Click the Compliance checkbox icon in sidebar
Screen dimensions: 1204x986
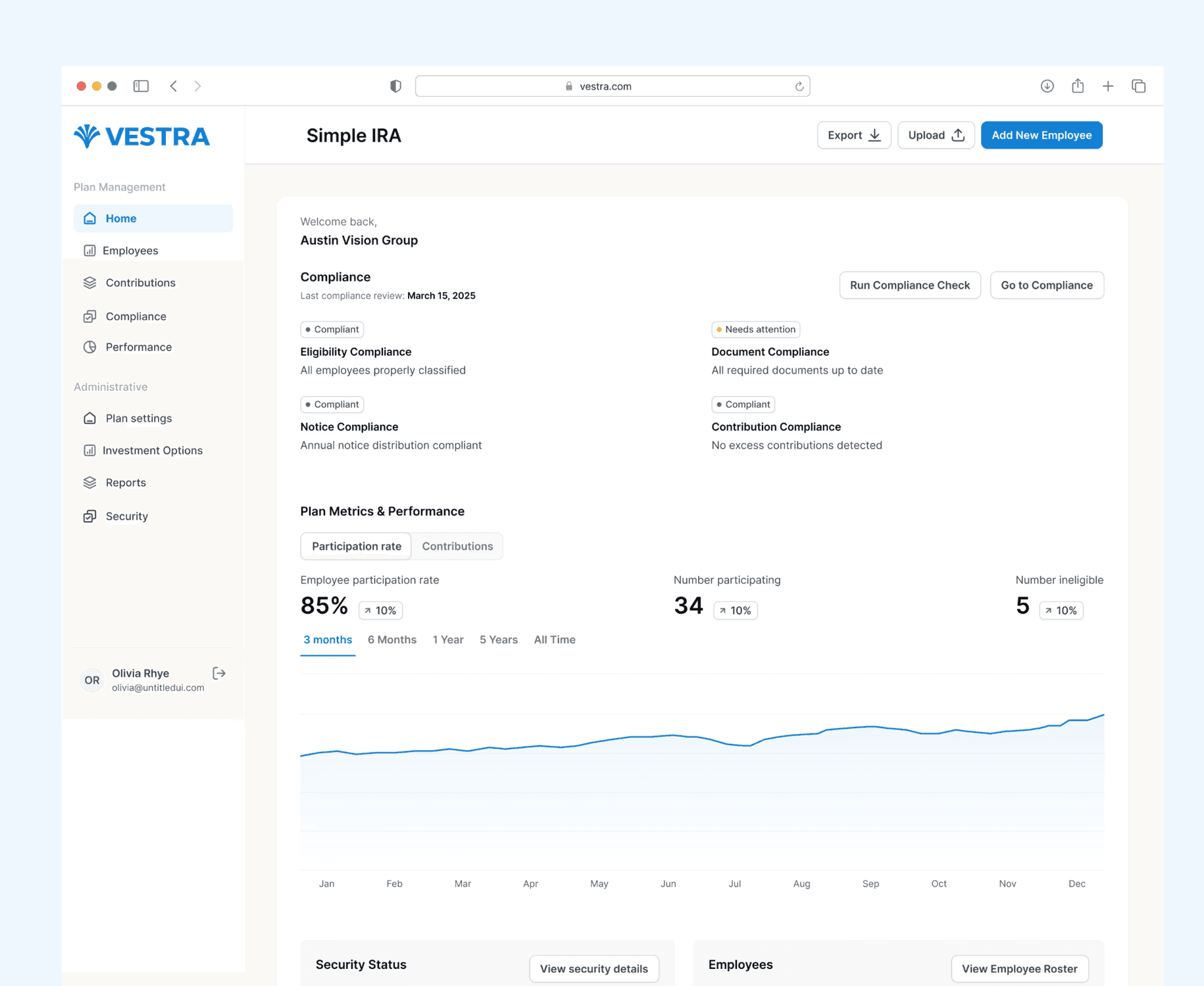coord(90,316)
